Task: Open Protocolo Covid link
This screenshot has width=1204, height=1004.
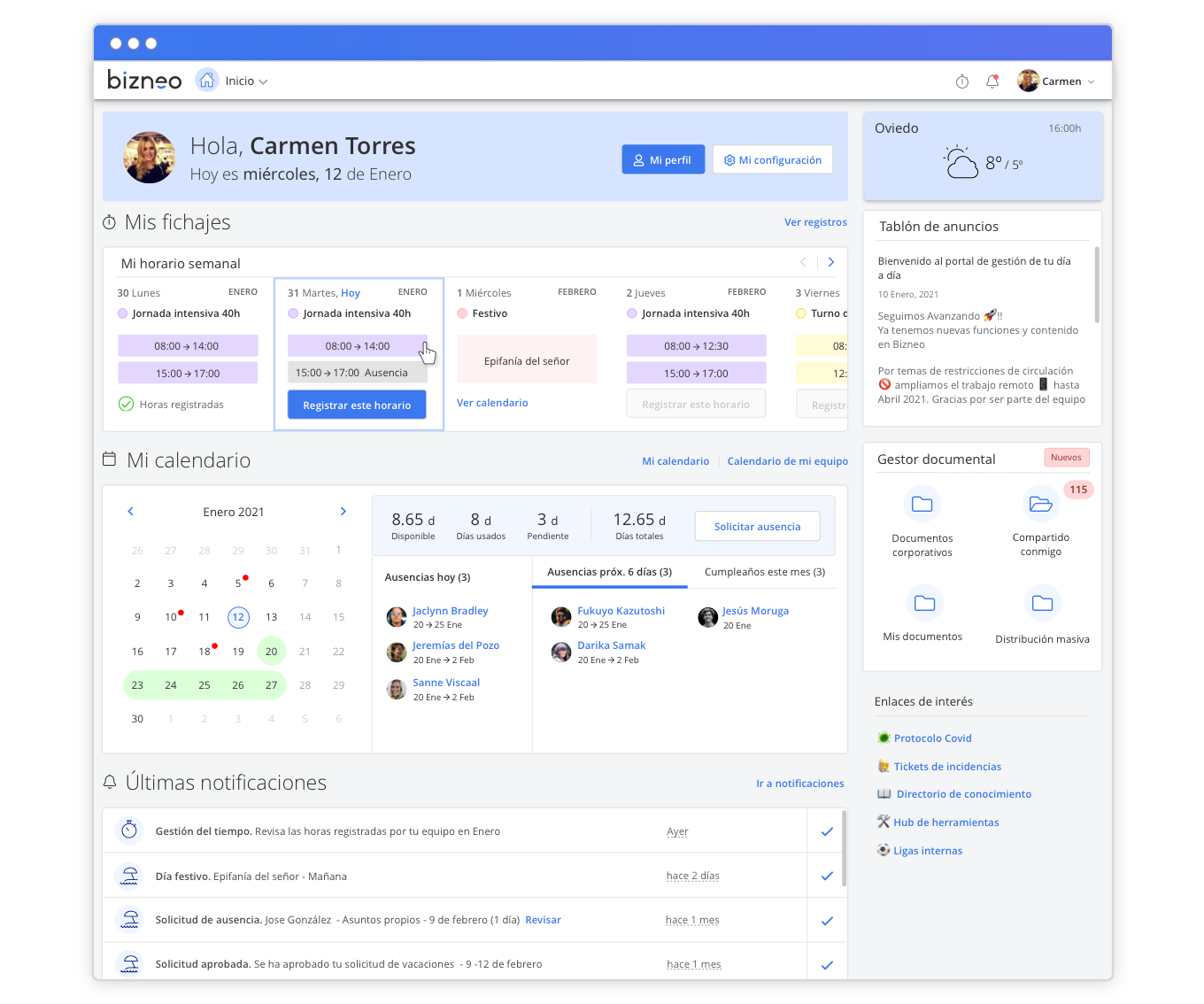Action: point(932,738)
